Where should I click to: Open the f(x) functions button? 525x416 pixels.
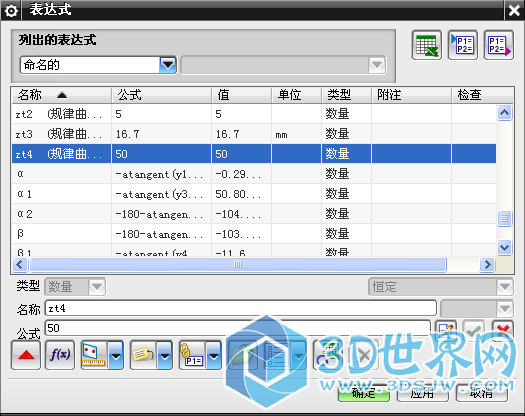(x=60, y=355)
